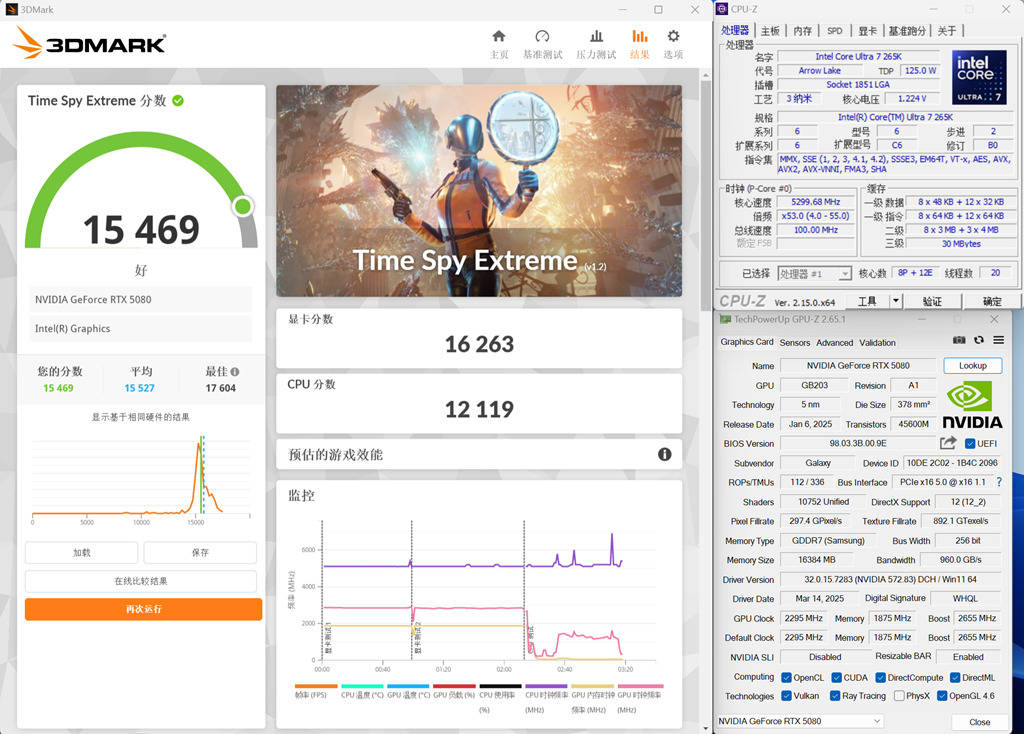Click the 保存 (save) button in 3DMark
The width and height of the screenshot is (1024, 734).
point(200,552)
